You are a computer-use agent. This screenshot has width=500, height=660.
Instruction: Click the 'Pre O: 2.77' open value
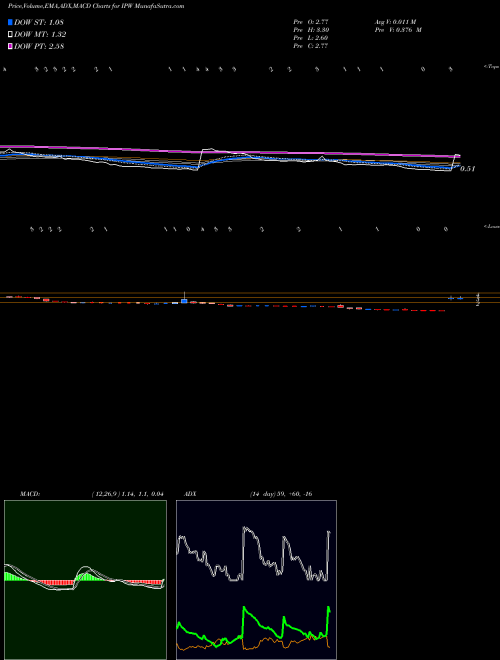click(311, 21)
